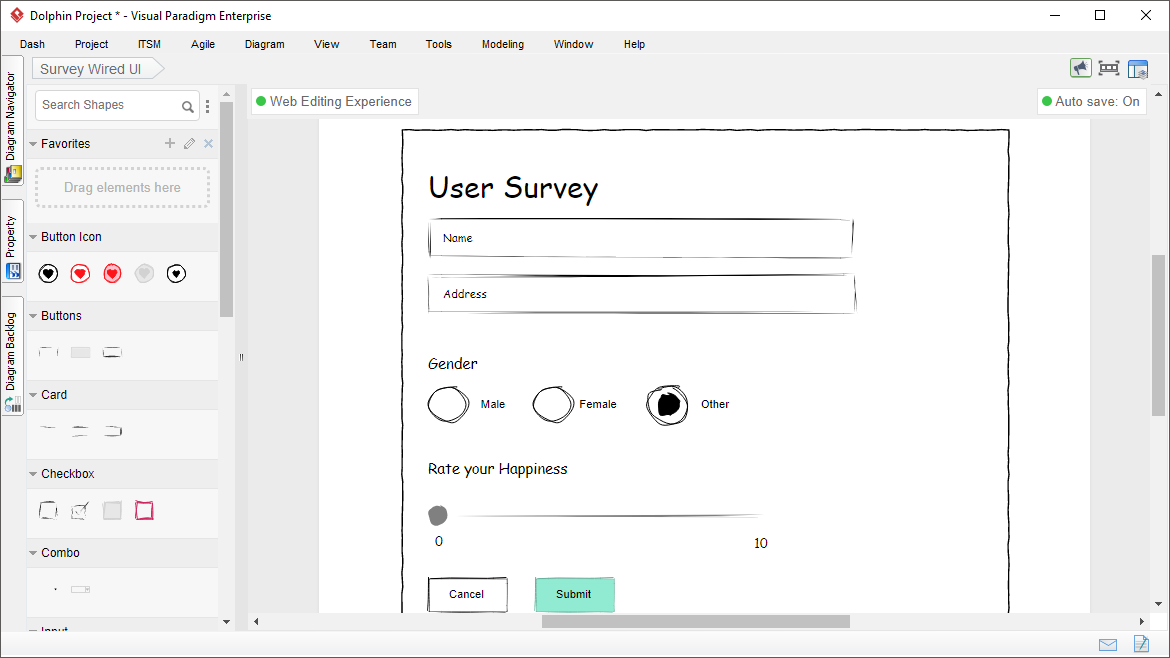This screenshot has height=658, width=1170.
Task: Open the Project menu
Action: (91, 44)
